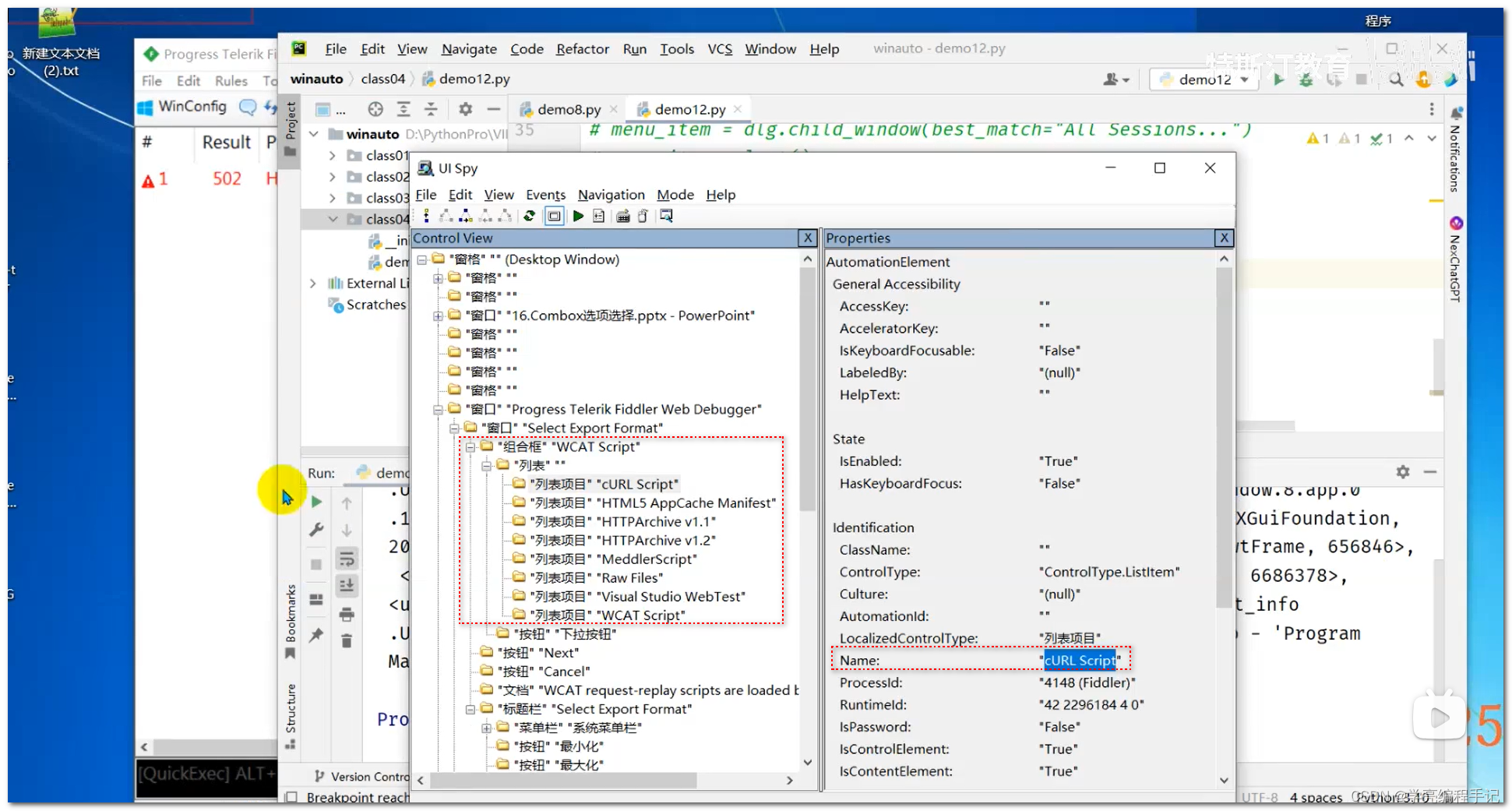Expand the PowerPoint 窗口 node in Control View
1512x811 pixels.
point(438,316)
